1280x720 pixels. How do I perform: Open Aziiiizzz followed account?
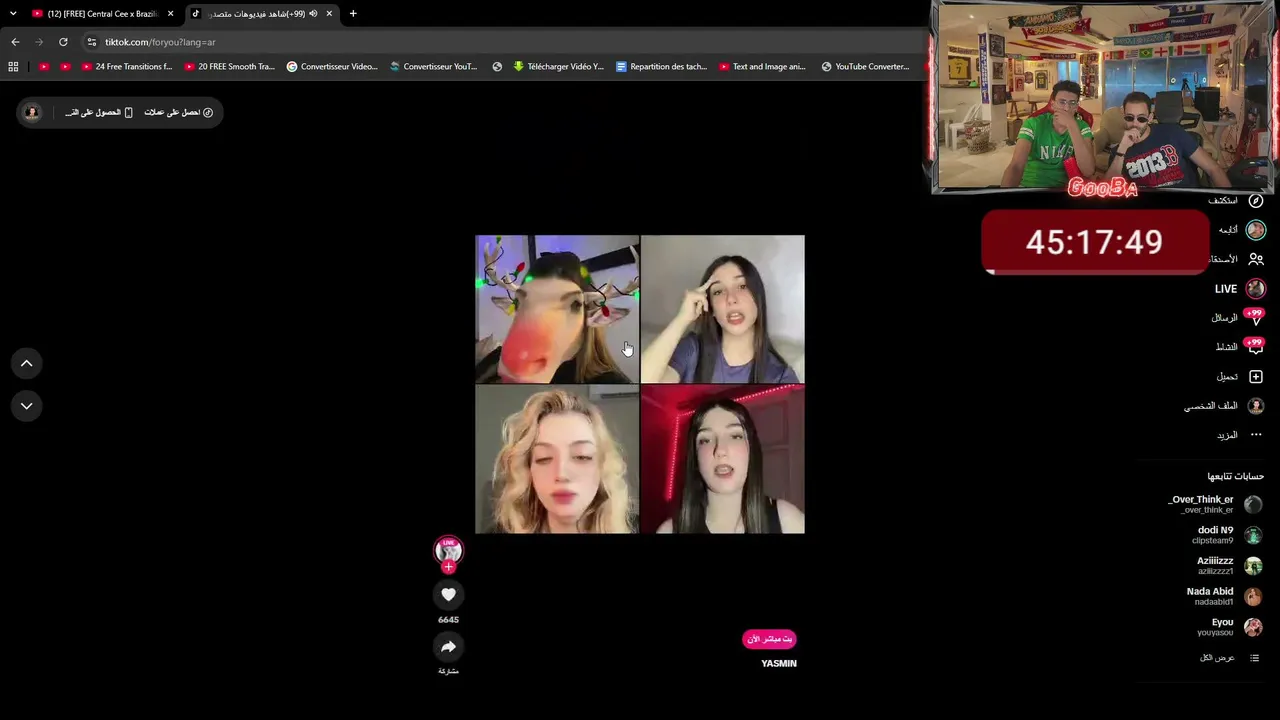[x=1229, y=566]
